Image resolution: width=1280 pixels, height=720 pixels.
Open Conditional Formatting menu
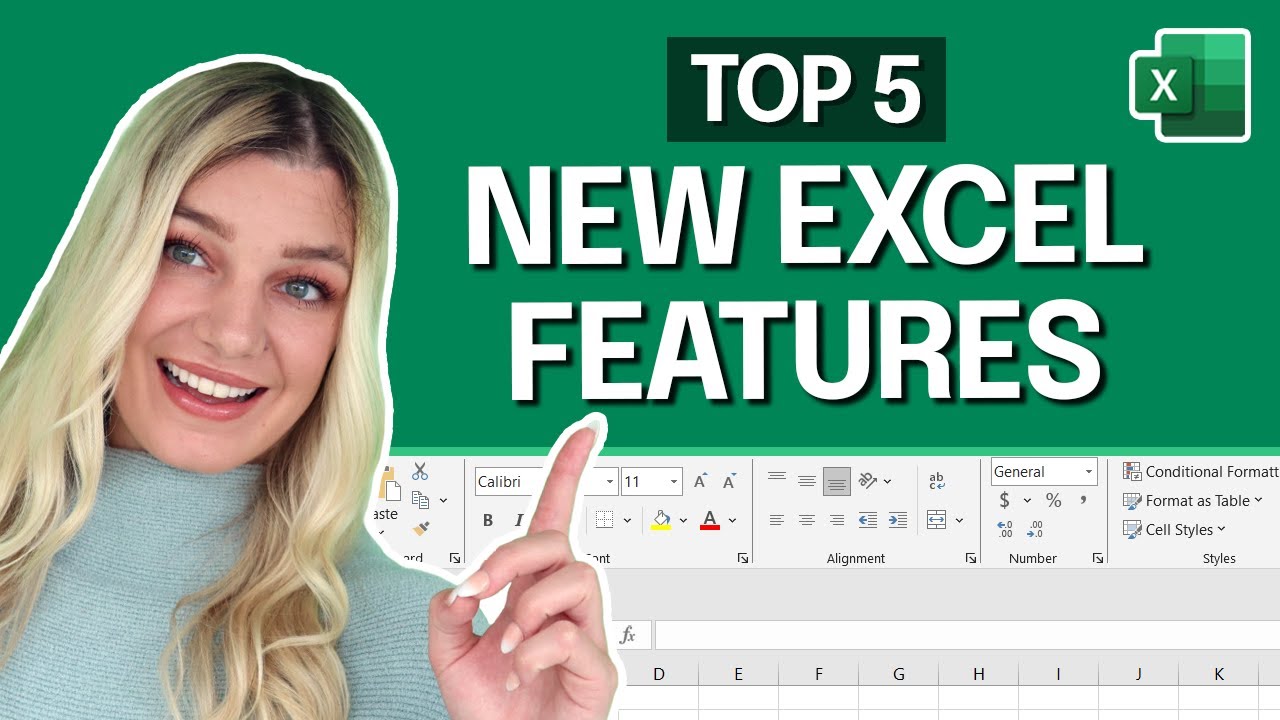[1201, 472]
